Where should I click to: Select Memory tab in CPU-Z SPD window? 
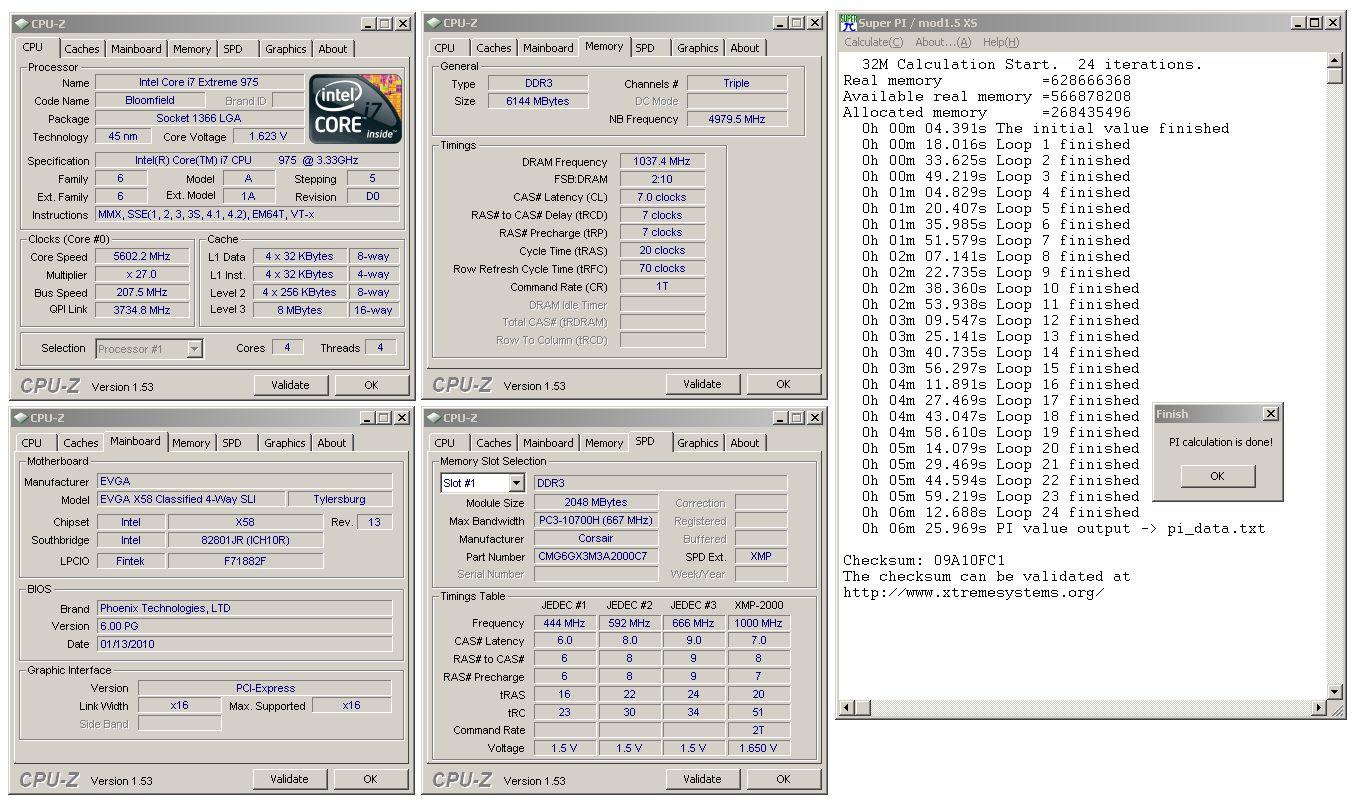click(604, 443)
